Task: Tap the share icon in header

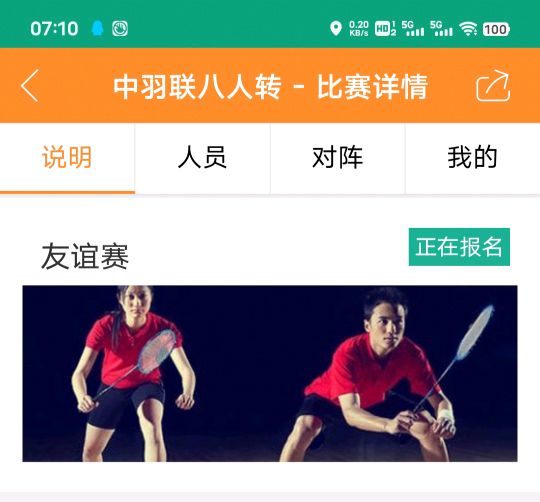Action: tap(493, 86)
